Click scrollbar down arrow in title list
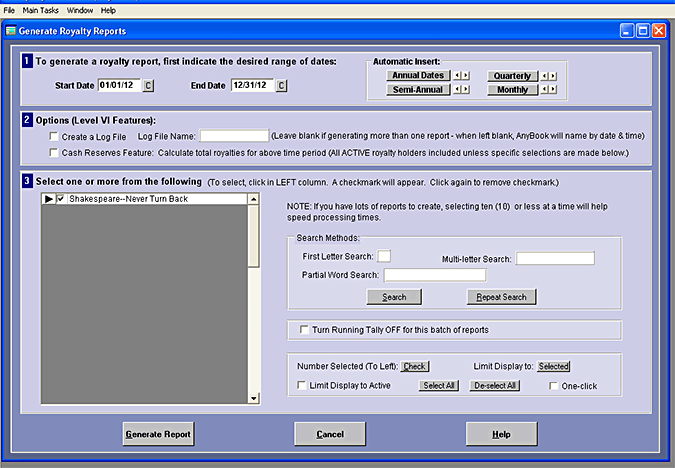675x468 pixels. click(254, 399)
